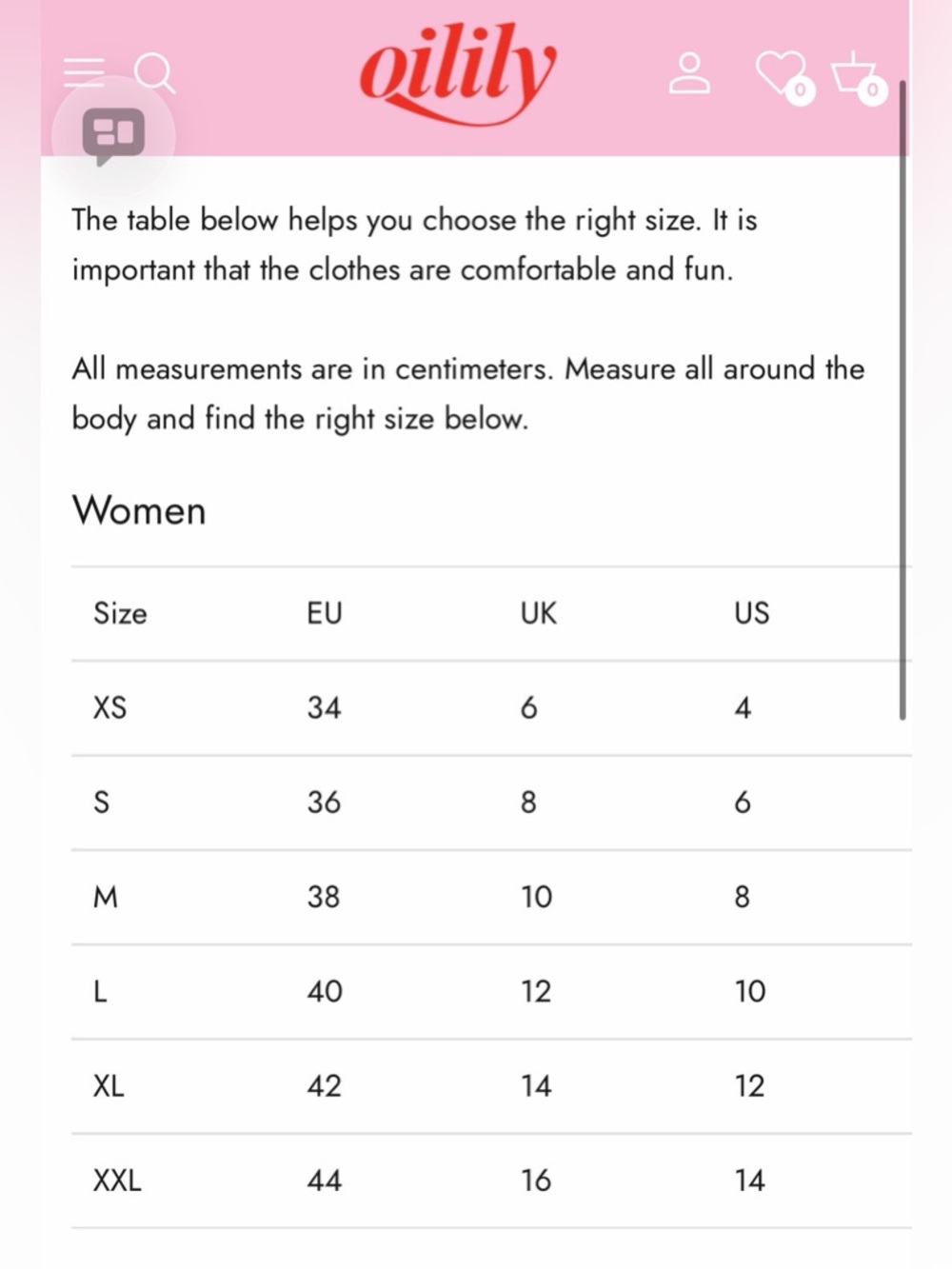Go to home via Oilily logo
952x1269 pixels.
click(x=457, y=73)
